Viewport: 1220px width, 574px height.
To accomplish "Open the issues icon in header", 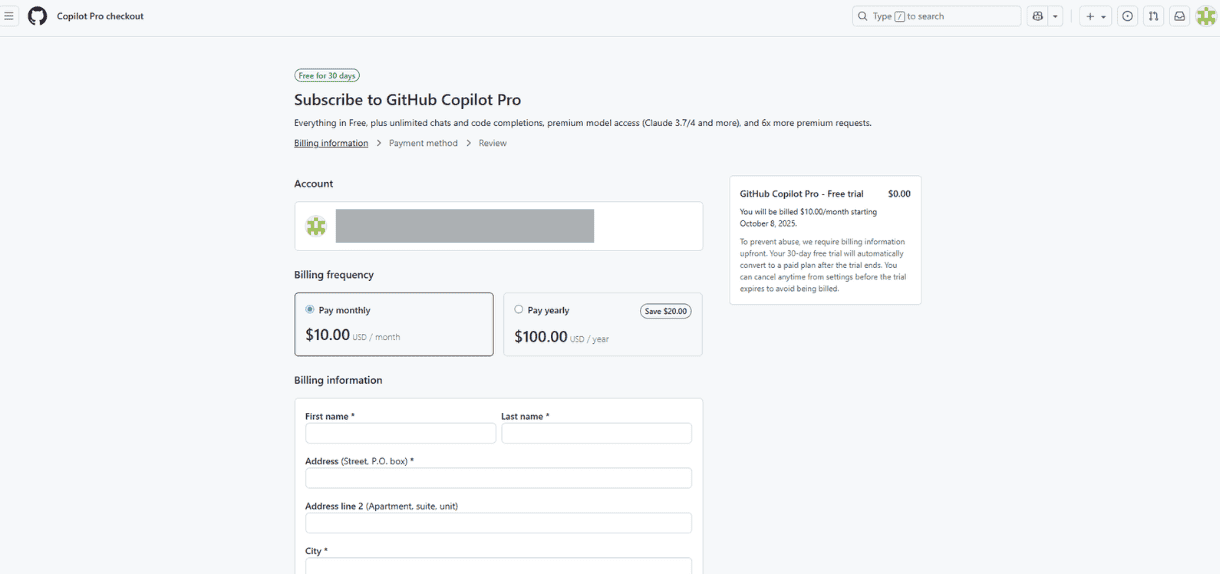I will click(x=1128, y=16).
